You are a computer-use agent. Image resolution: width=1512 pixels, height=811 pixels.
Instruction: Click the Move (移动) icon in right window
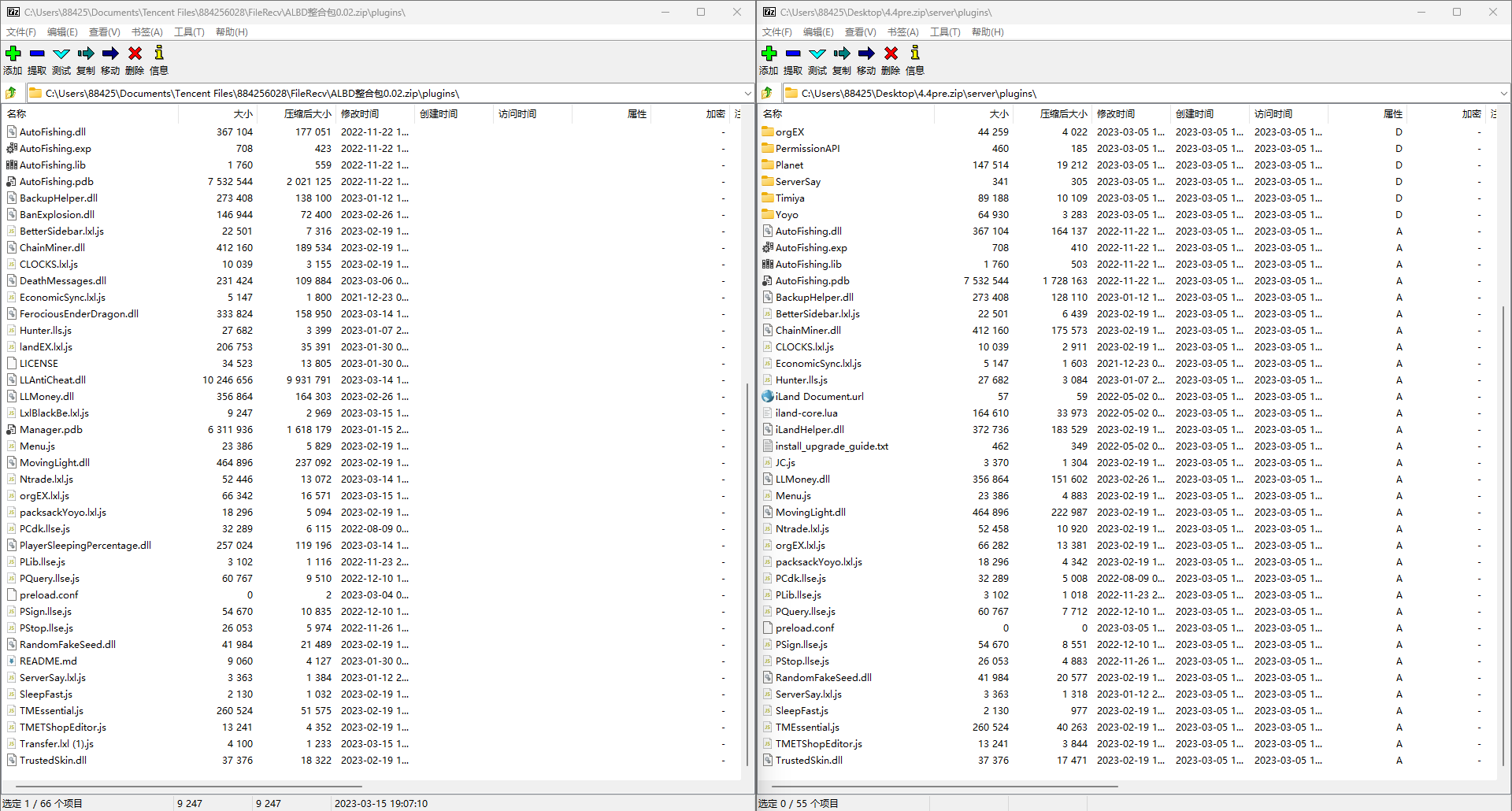click(866, 54)
